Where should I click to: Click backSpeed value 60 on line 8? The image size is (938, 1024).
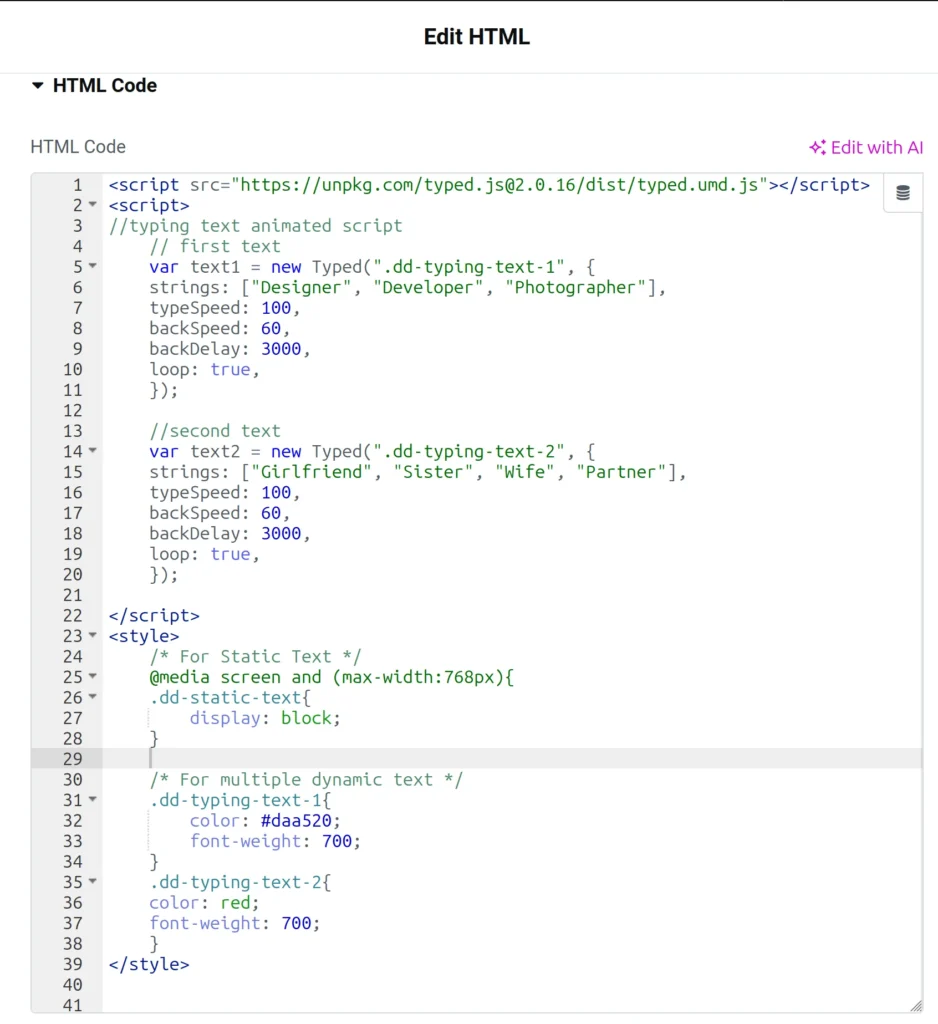click(270, 328)
